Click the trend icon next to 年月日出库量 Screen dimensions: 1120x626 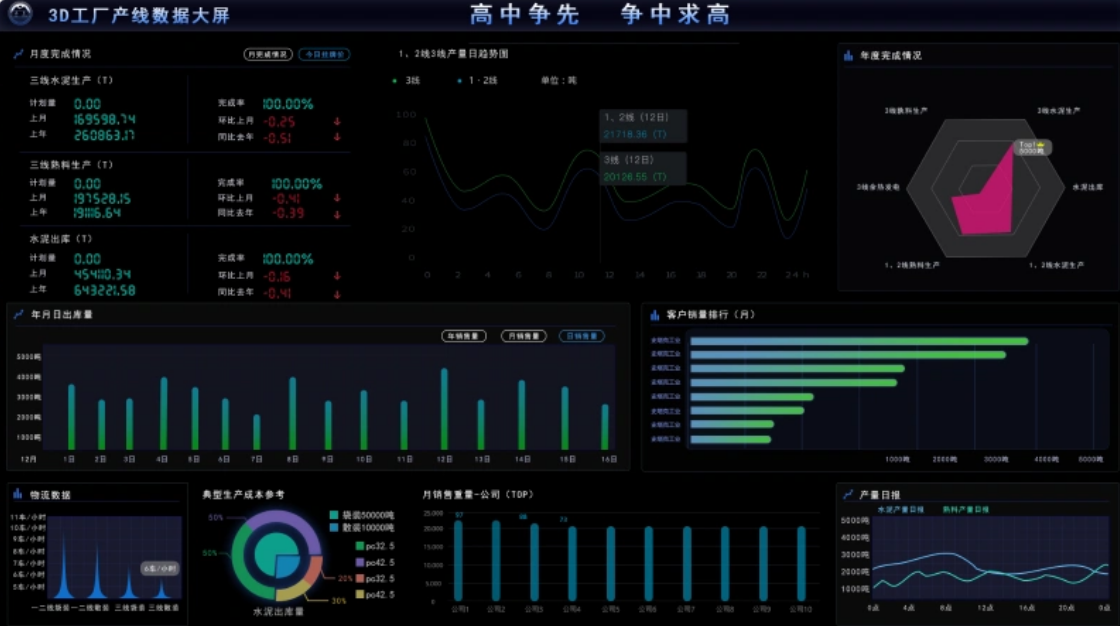(19, 314)
